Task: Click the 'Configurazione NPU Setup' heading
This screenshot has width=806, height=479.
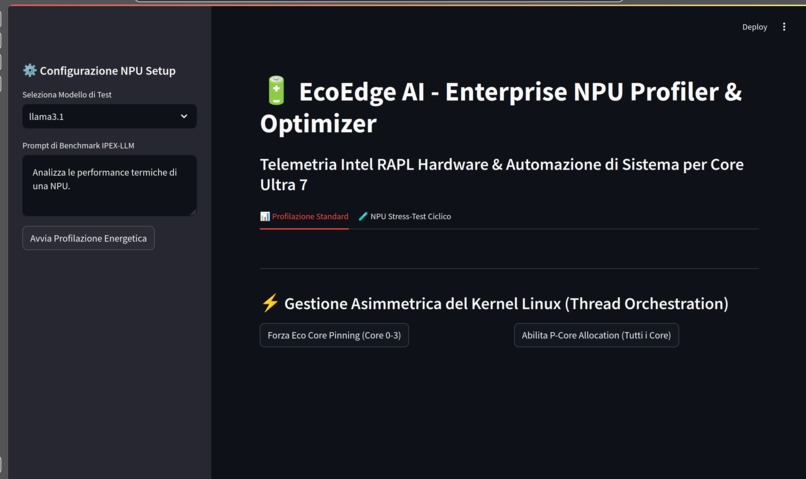Action: point(107,70)
